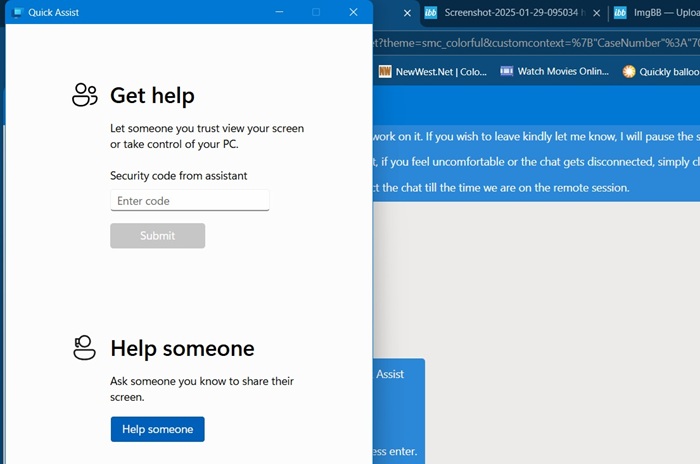Click the 'Quick Assist' window title text
The image size is (700, 464).
click(54, 13)
